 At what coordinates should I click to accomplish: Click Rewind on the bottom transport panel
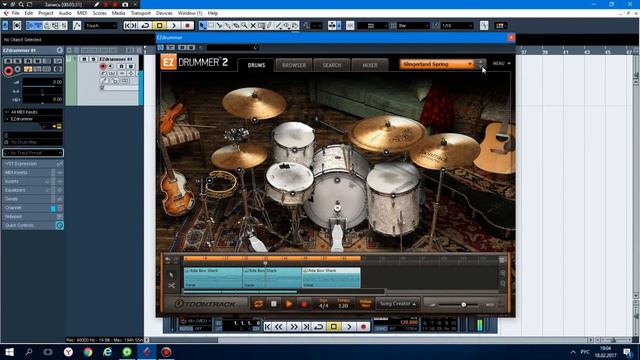click(279, 327)
